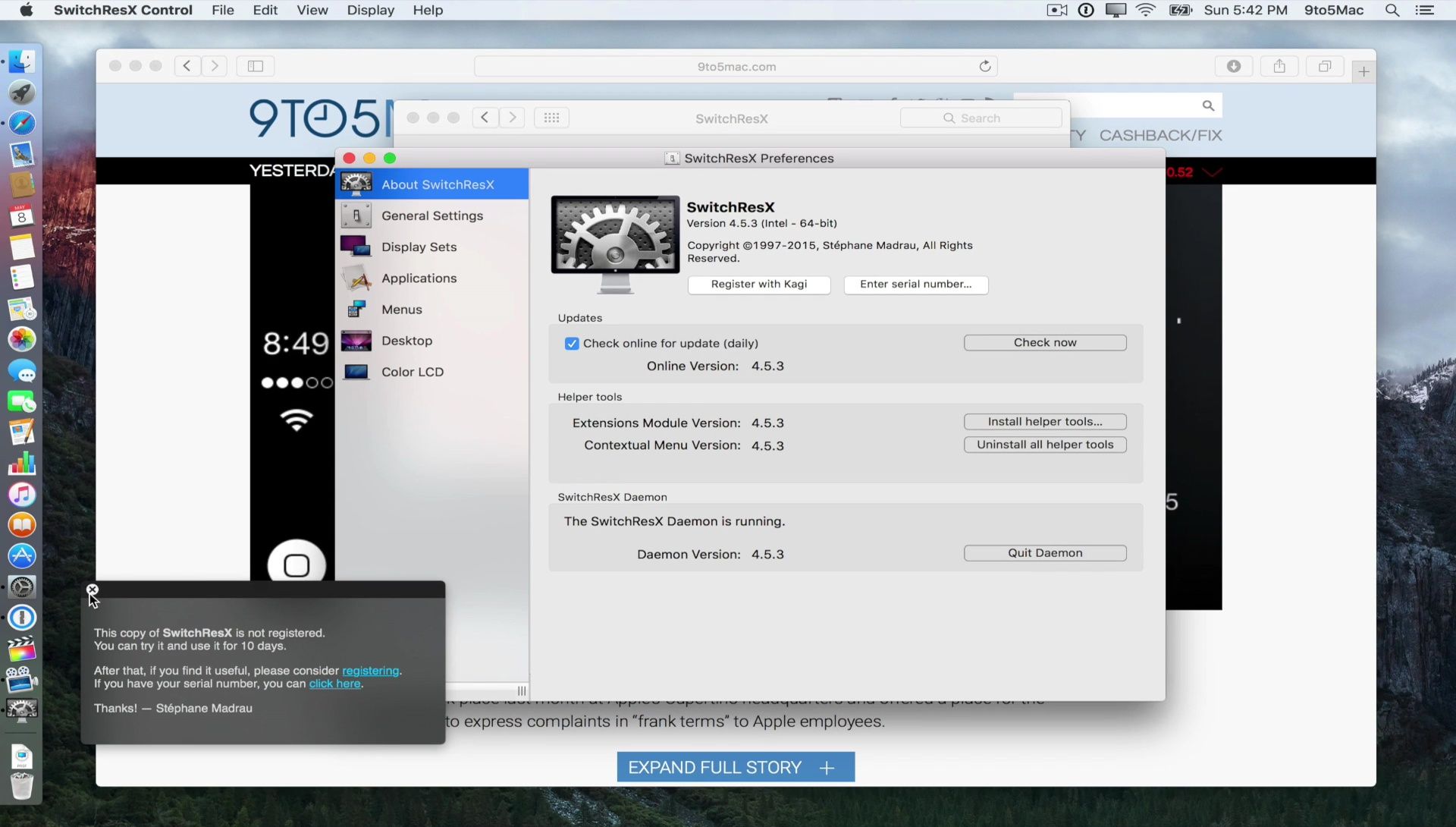Show all System Preferences grid button
The height and width of the screenshot is (827, 1456).
(551, 118)
